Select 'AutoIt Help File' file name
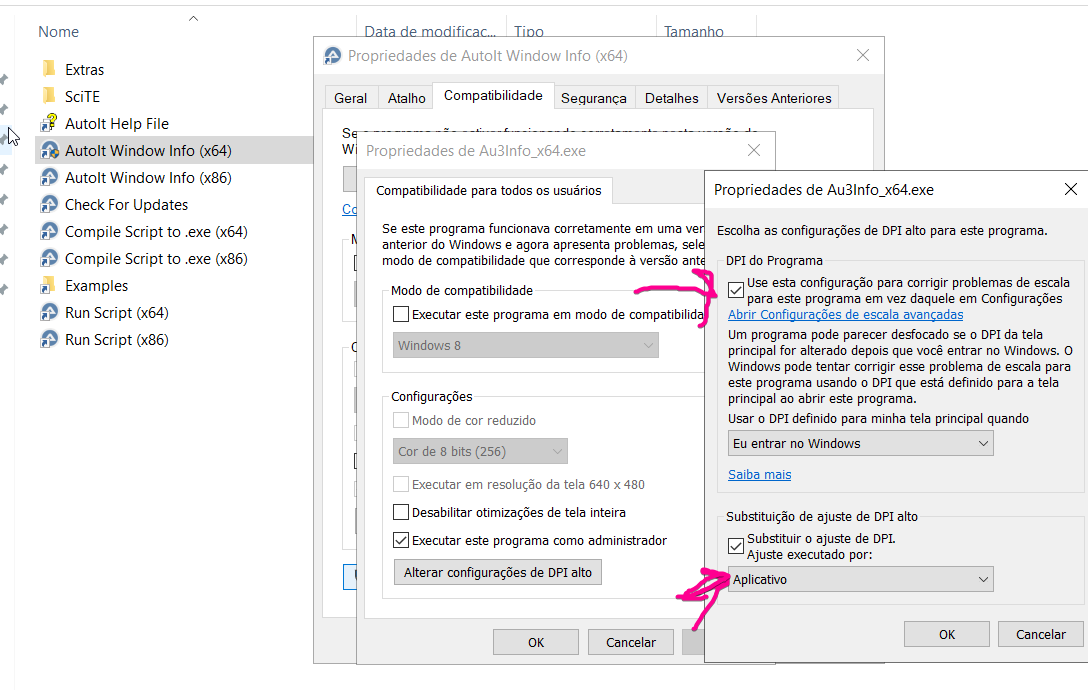 click(x=117, y=124)
